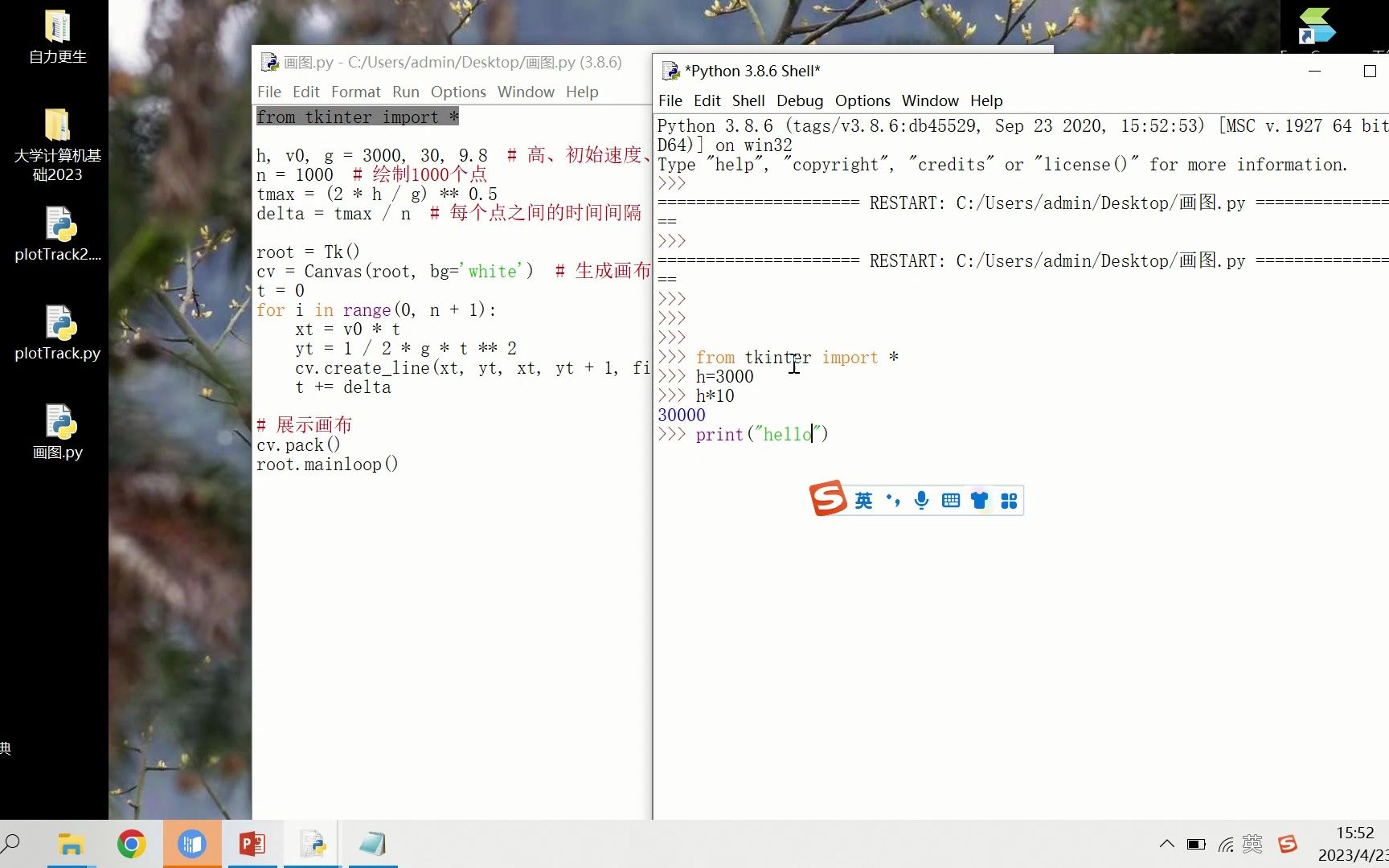This screenshot has width=1389, height=868.
Task: Toggle punctuation mode on Sogou bar
Action: pyautogui.click(x=893, y=501)
